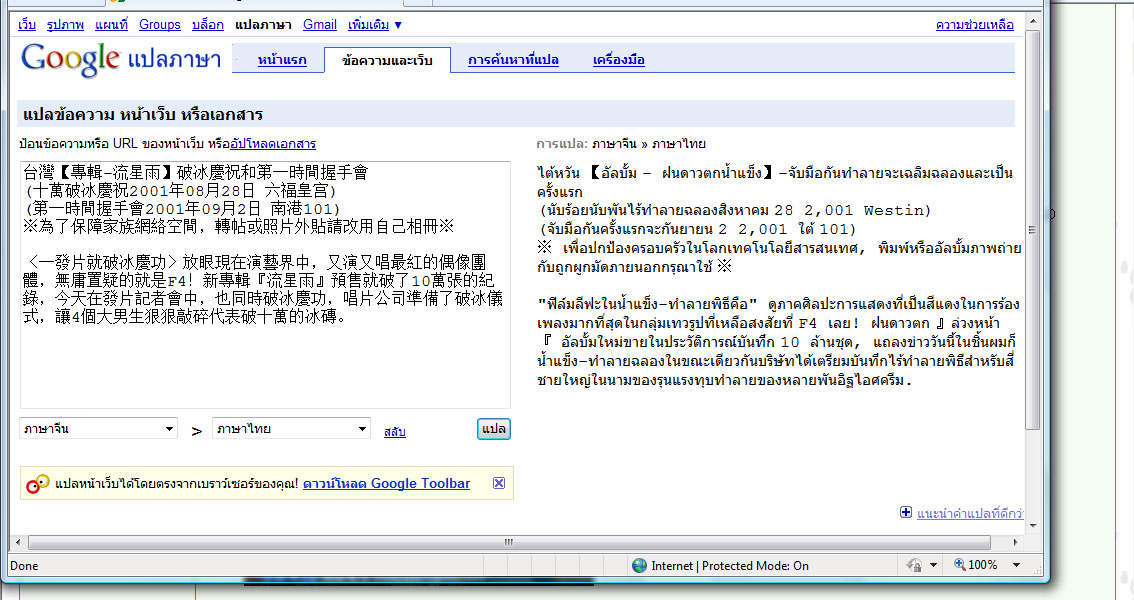The image size is (1134, 600).
Task: Open the Gmail link
Action: point(320,25)
